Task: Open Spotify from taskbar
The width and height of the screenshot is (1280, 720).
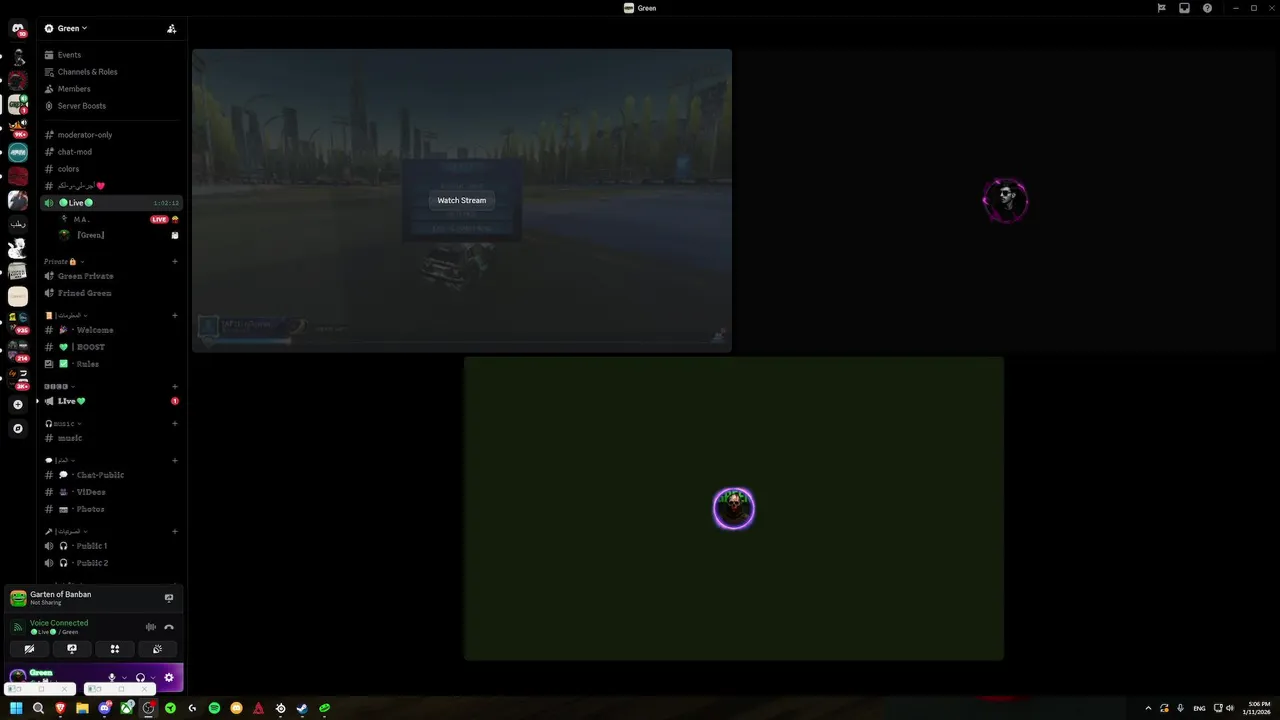Action: (214, 708)
